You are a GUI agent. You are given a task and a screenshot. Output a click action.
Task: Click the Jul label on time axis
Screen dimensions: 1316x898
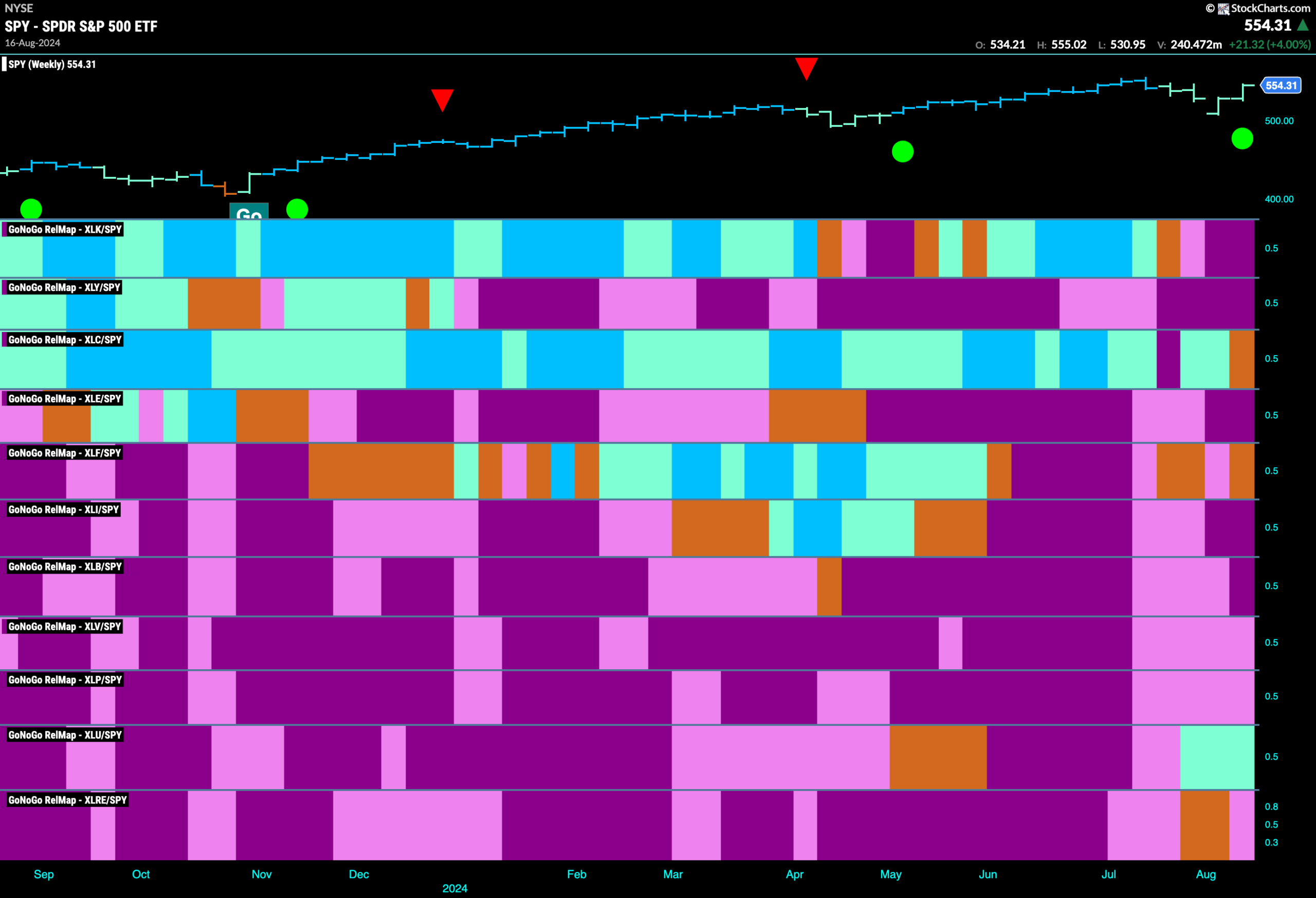pos(1109,874)
